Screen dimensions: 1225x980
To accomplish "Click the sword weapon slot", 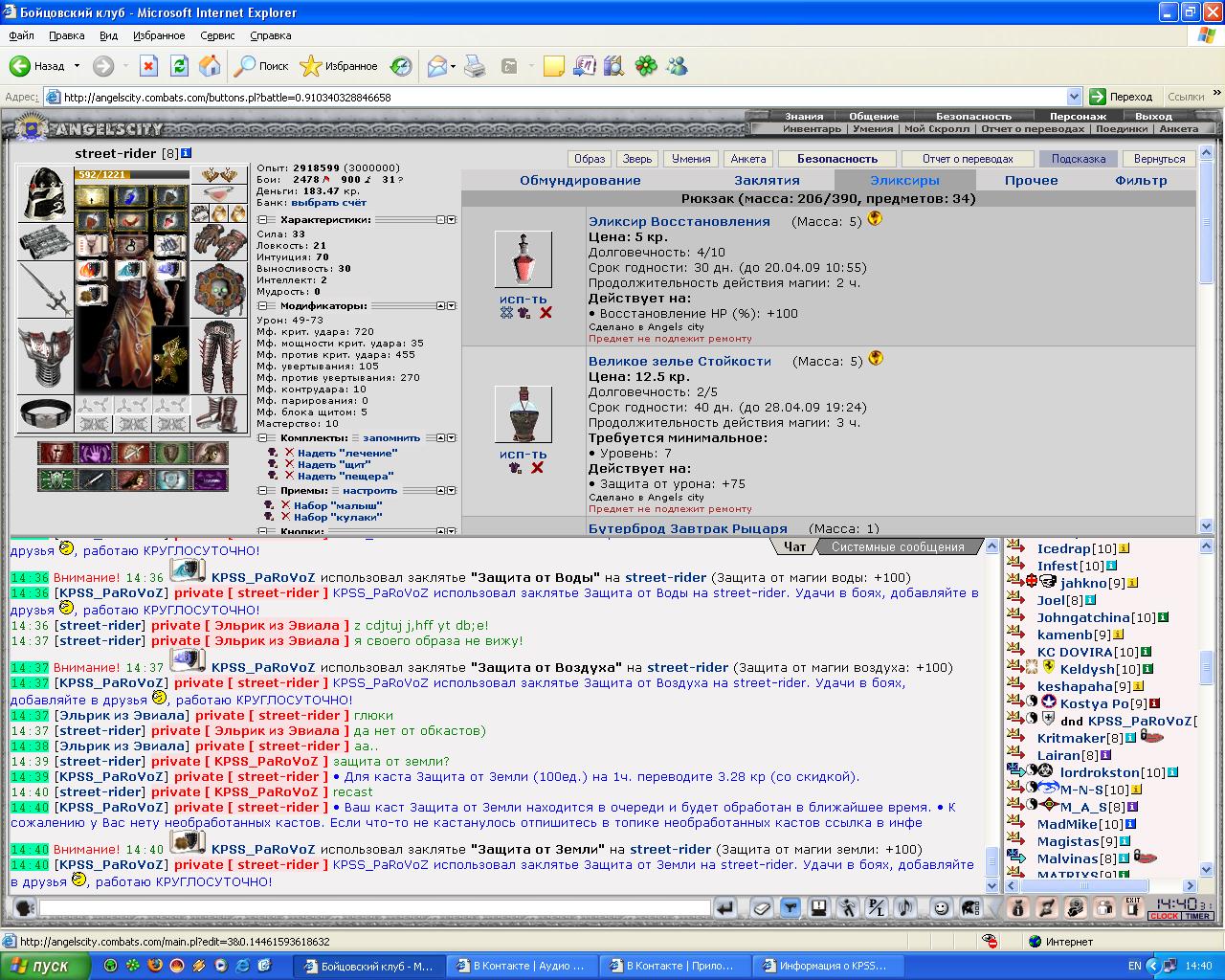I will point(45,289).
